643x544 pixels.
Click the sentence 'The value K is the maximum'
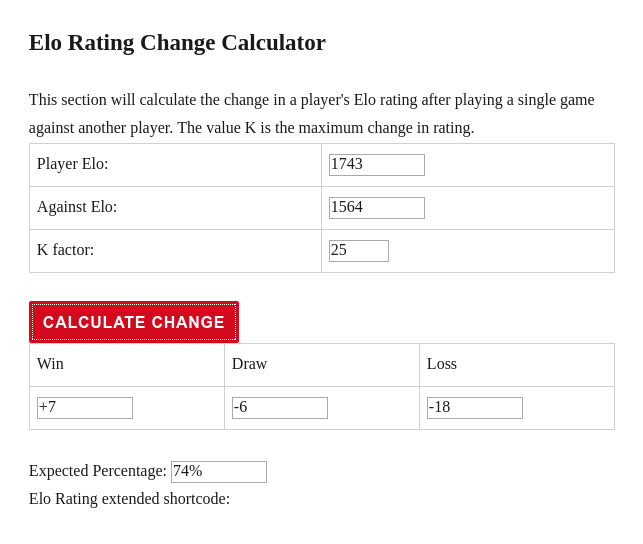326,128
